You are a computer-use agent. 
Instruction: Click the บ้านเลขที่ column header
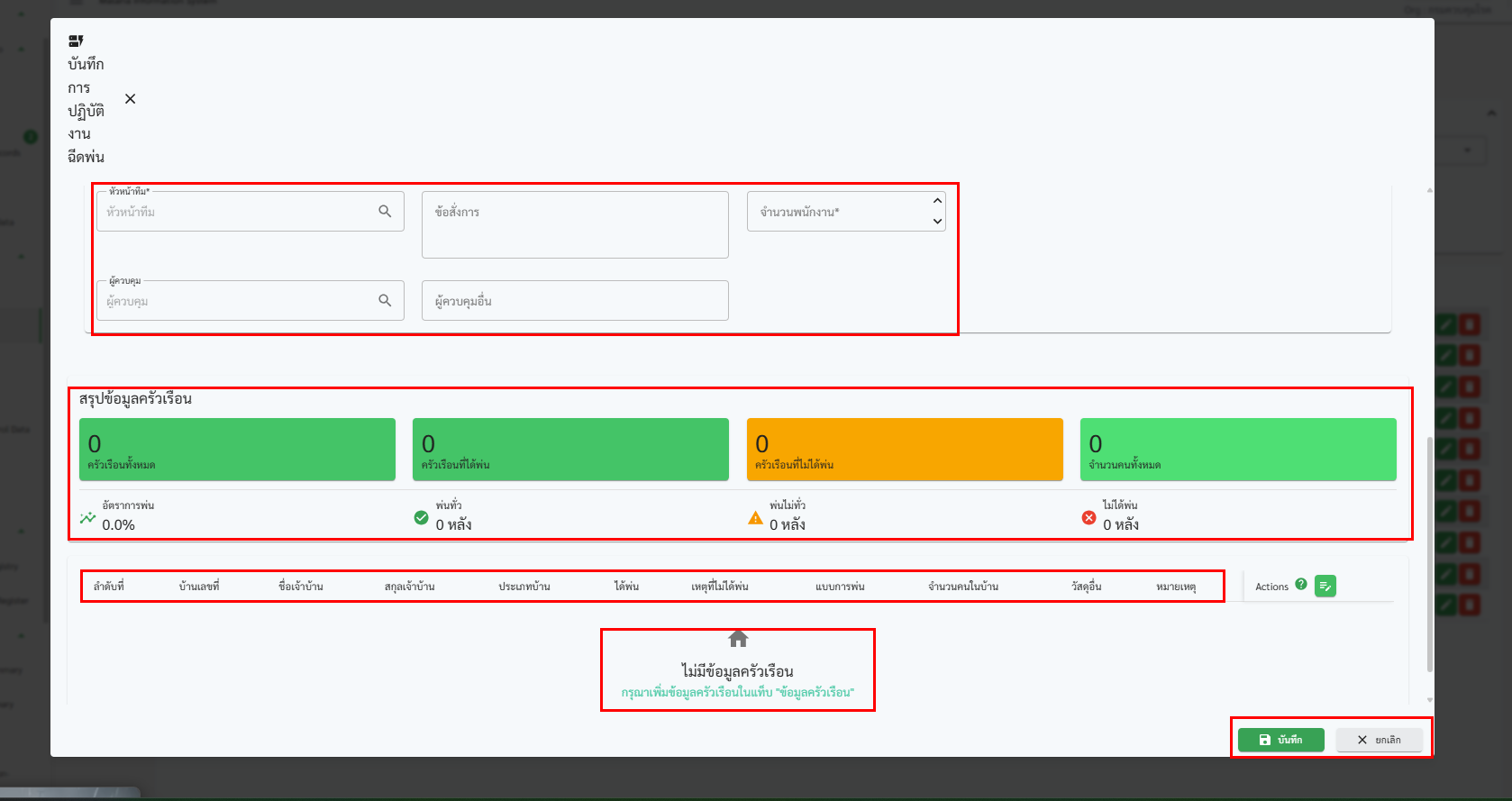199,587
